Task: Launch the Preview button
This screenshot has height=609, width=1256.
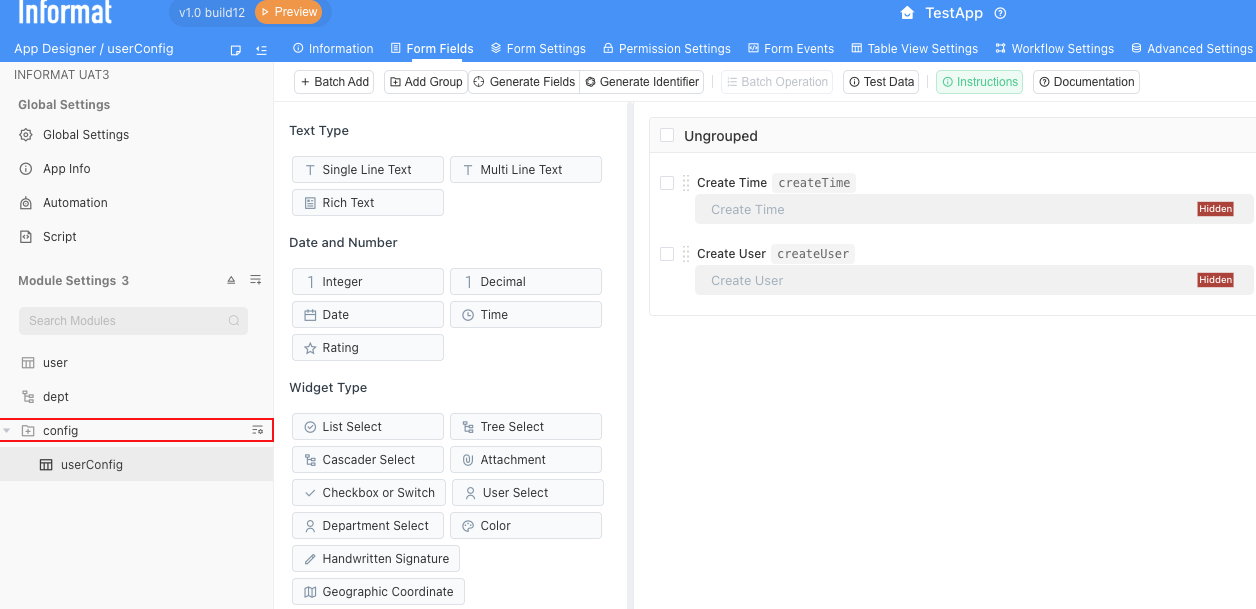Action: (288, 13)
